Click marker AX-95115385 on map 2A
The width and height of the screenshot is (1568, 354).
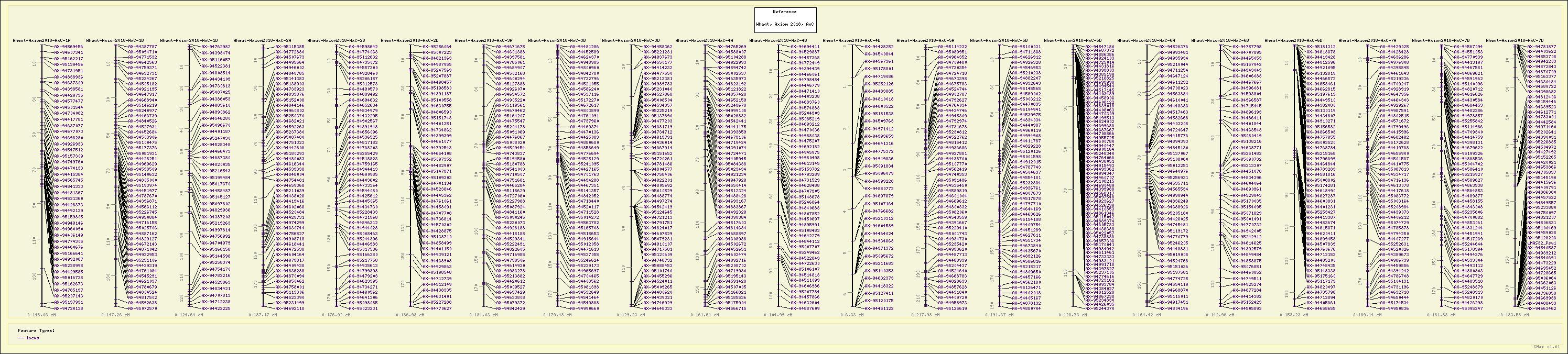pyautogui.click(x=289, y=46)
